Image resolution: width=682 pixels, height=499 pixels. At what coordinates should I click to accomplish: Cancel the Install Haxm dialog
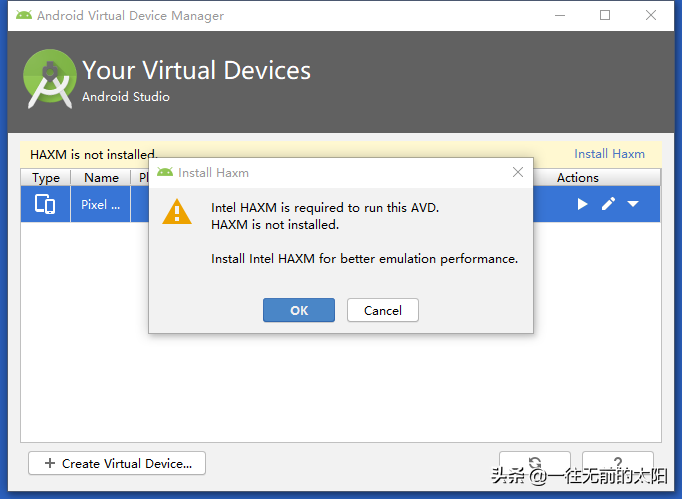tap(382, 310)
